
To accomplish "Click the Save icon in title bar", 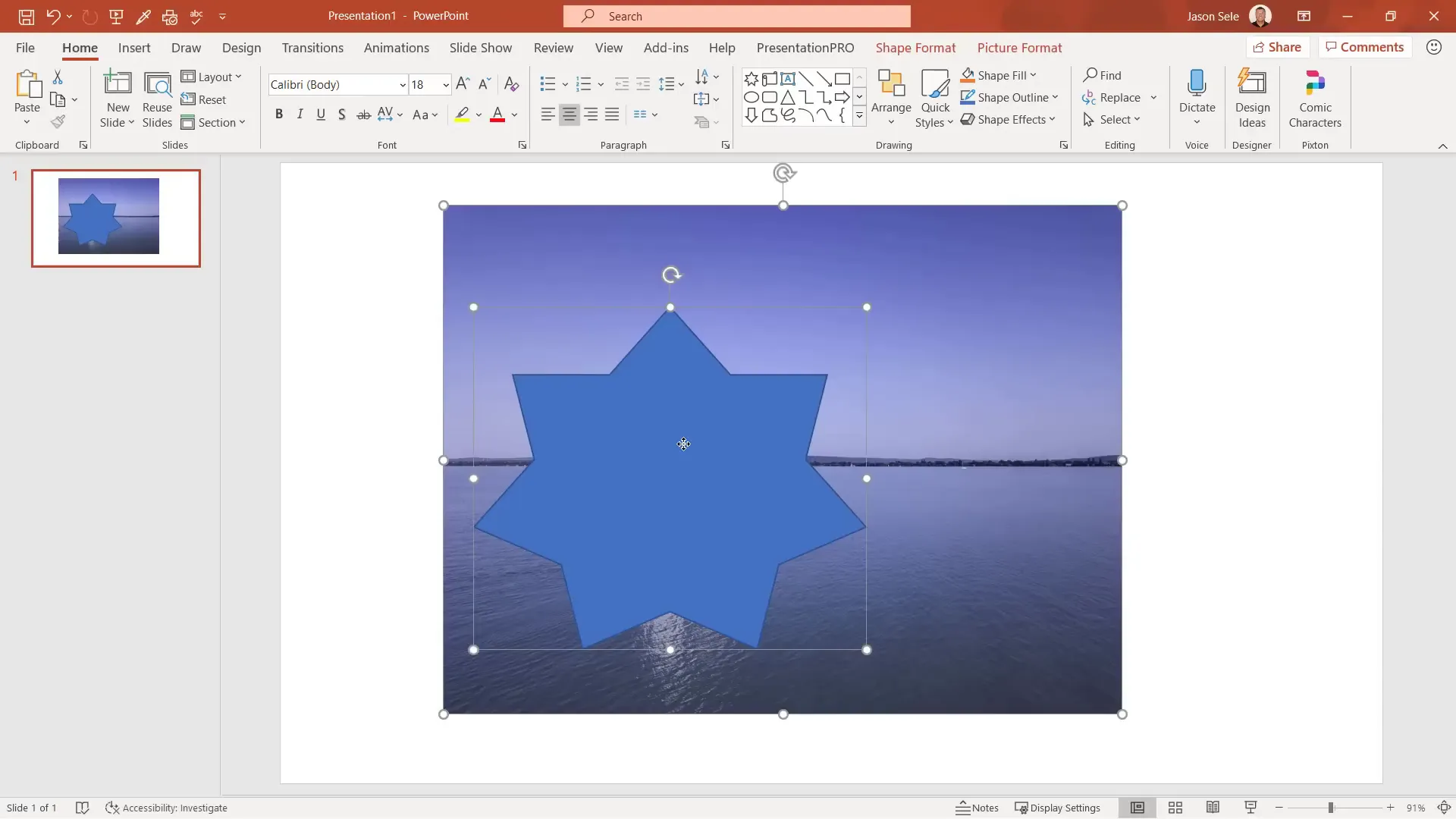I will pyautogui.click(x=26, y=16).
